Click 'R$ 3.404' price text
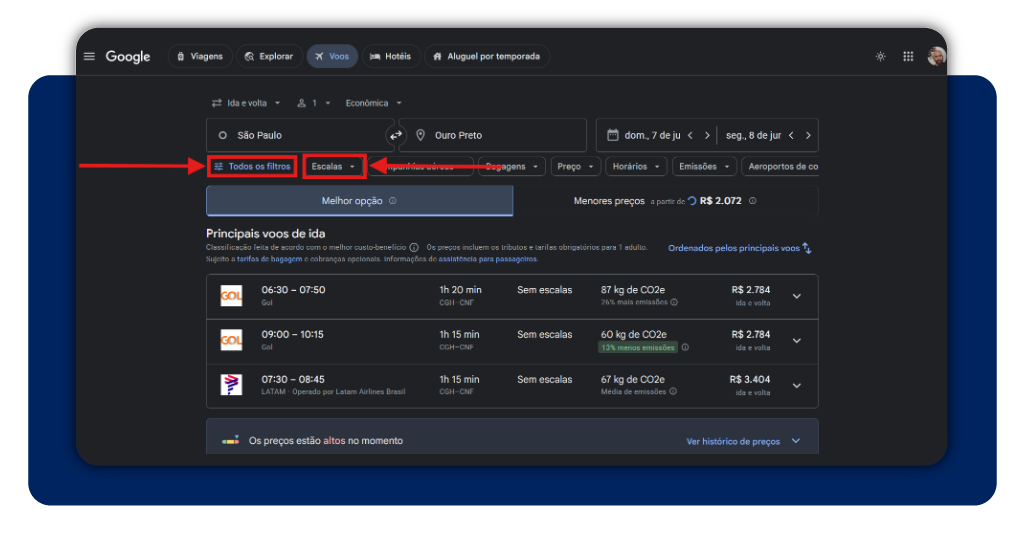The height and width of the screenshot is (536, 1024). pyautogui.click(x=750, y=379)
